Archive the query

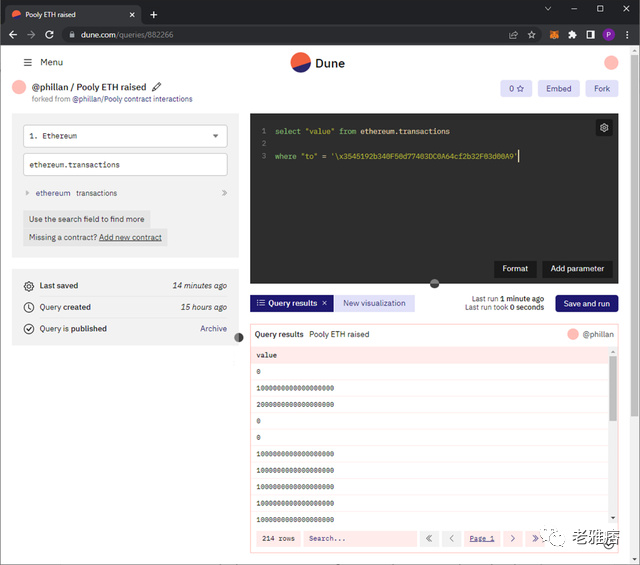click(213, 329)
